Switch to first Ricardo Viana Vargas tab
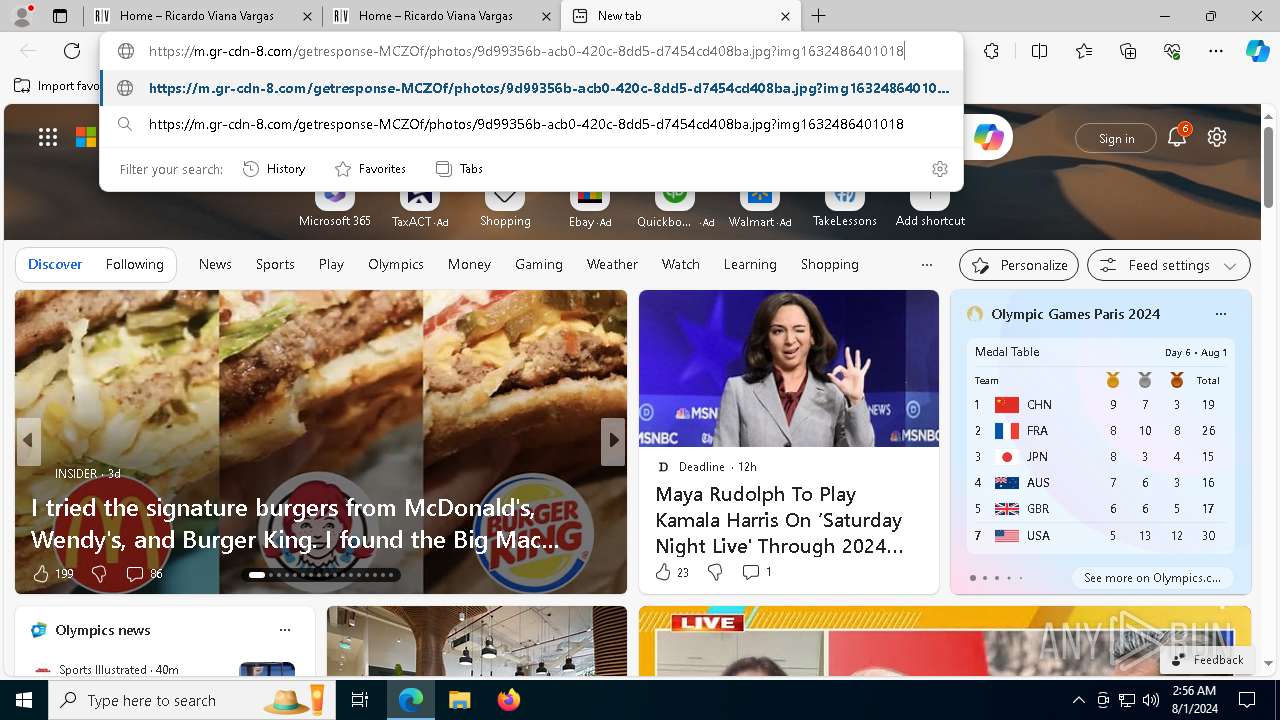 [x=203, y=16]
